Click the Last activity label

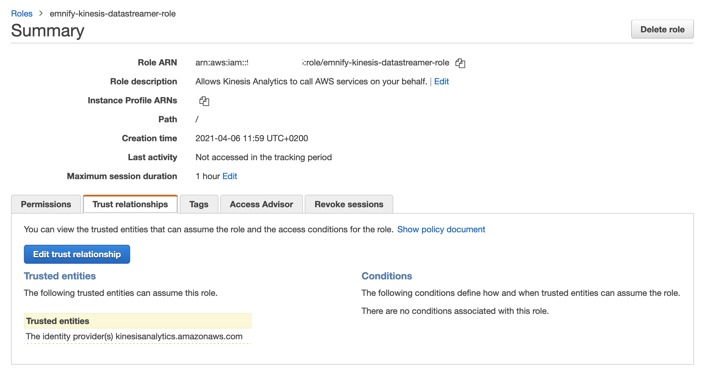pos(152,157)
